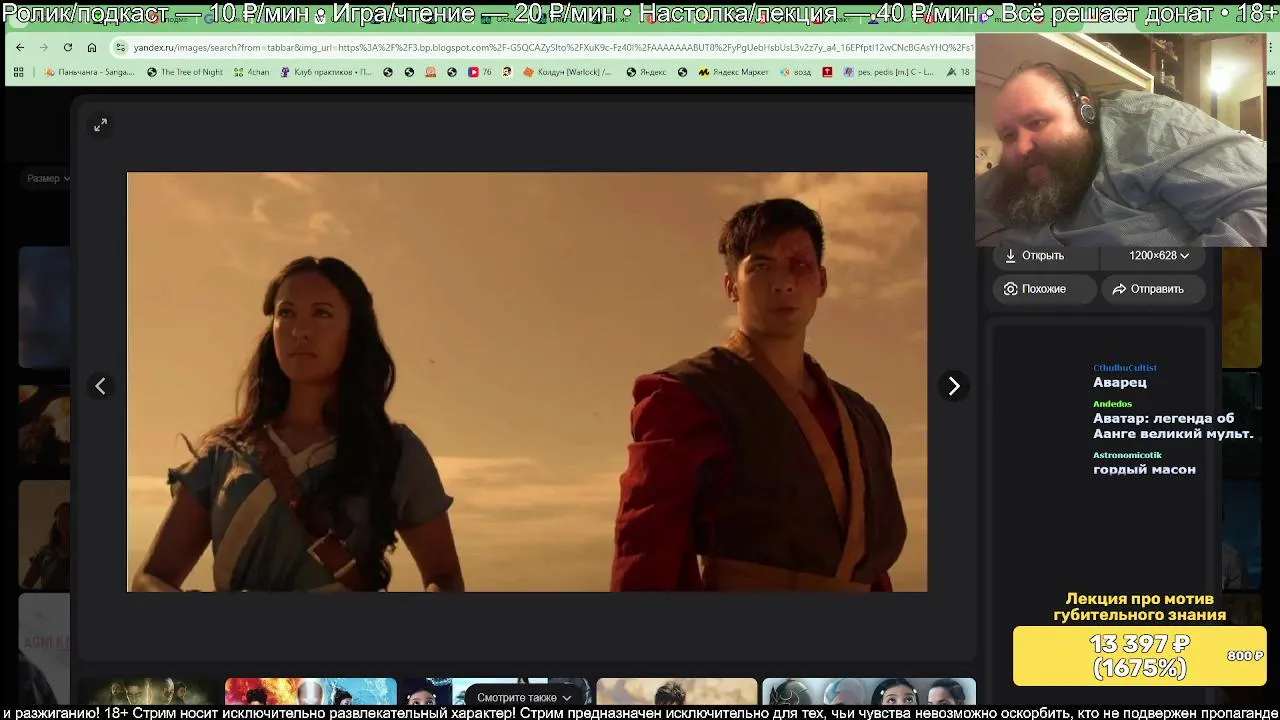The image size is (1280, 720).
Task: Expand the Смотрите также section
Action: click(524, 697)
